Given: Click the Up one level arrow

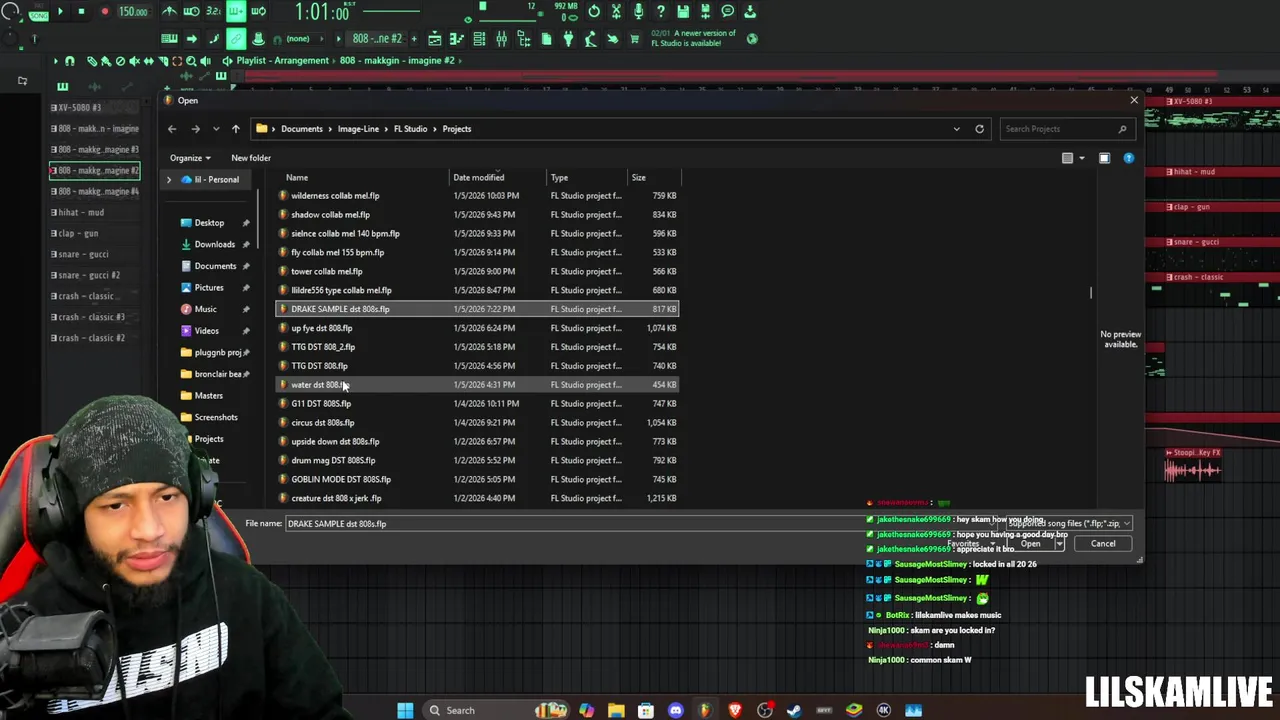Looking at the screenshot, I should (235, 129).
